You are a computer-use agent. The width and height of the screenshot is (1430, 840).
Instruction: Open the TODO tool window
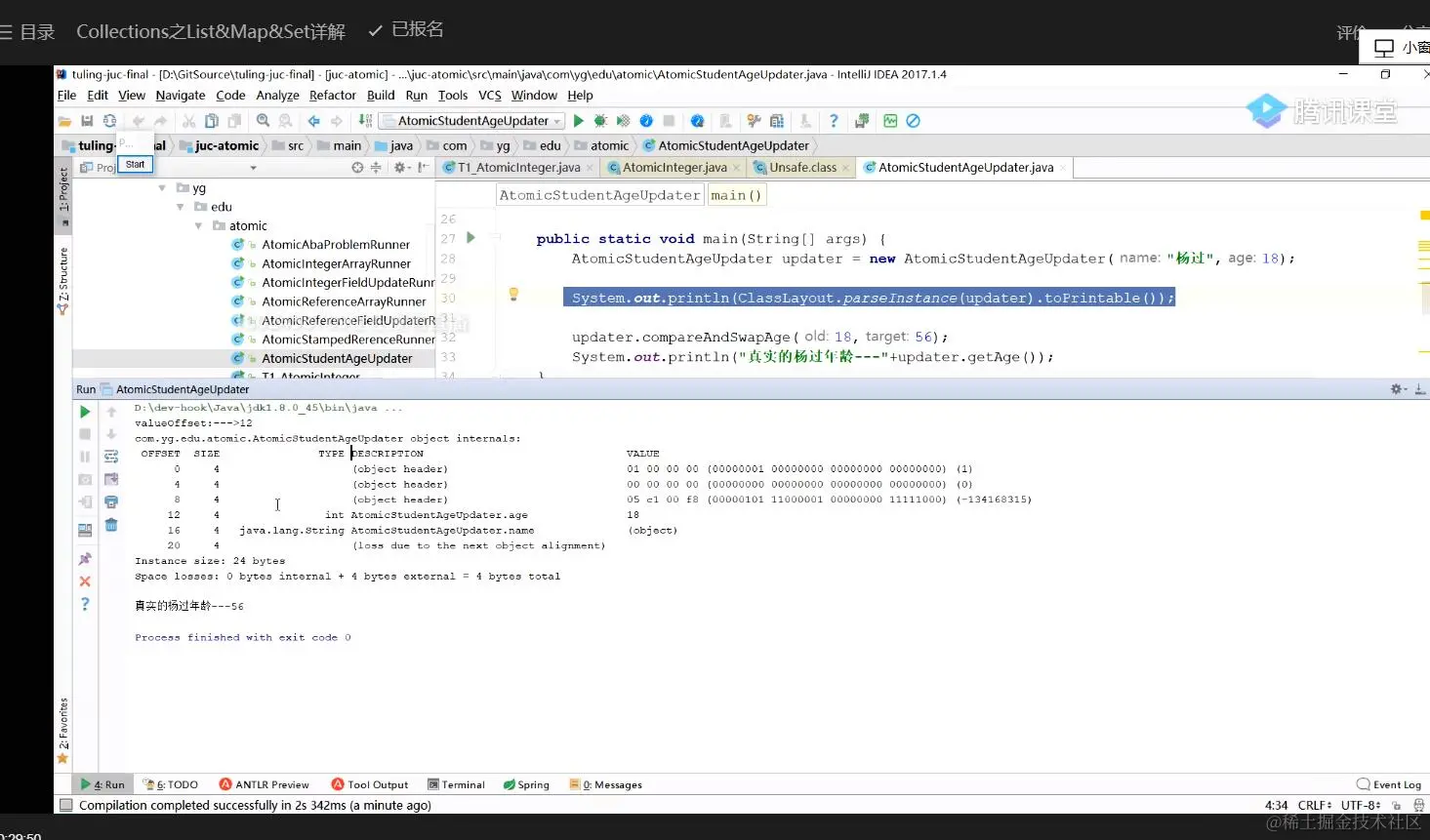tap(170, 784)
